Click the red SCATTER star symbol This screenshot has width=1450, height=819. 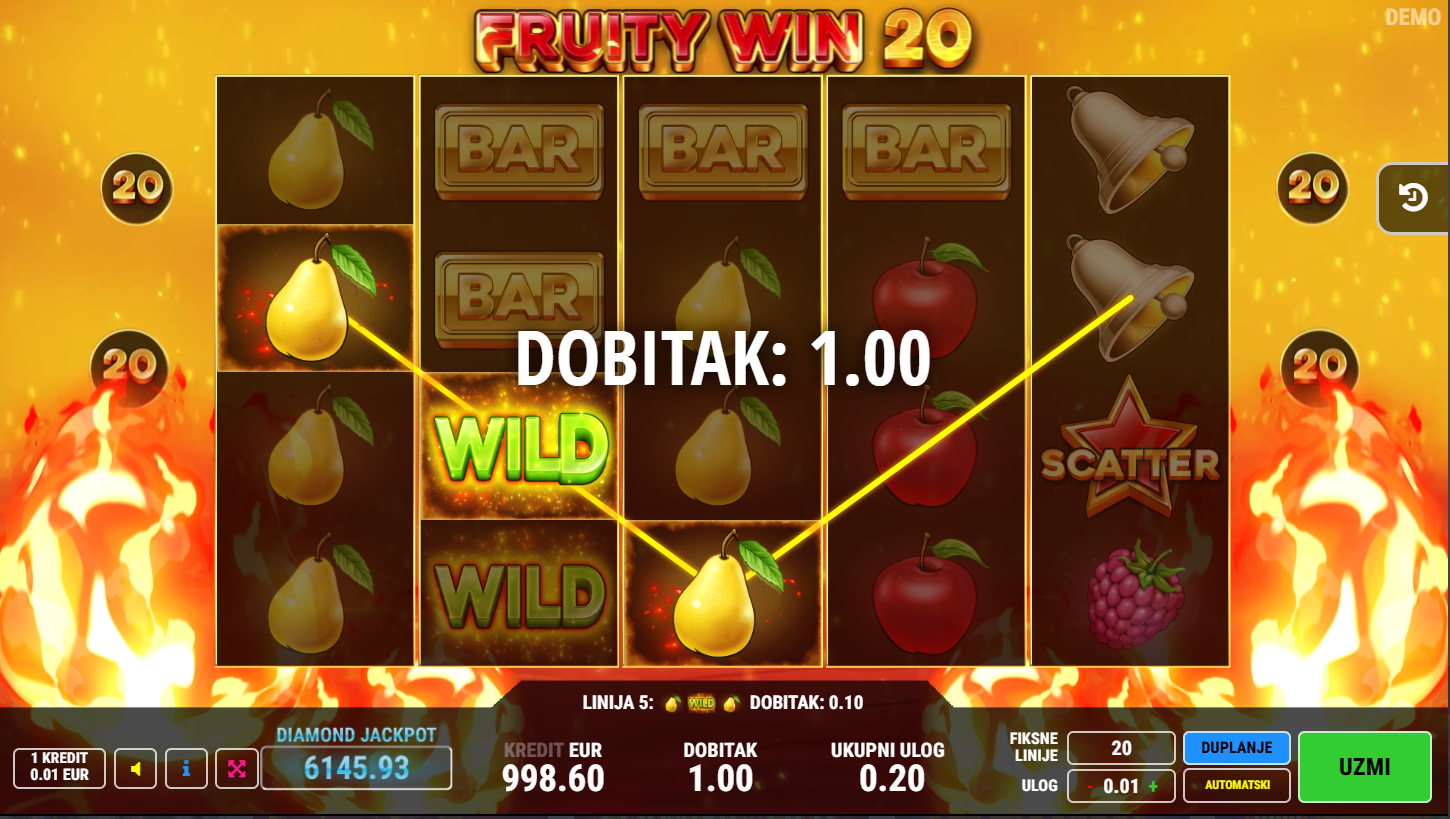click(1130, 447)
